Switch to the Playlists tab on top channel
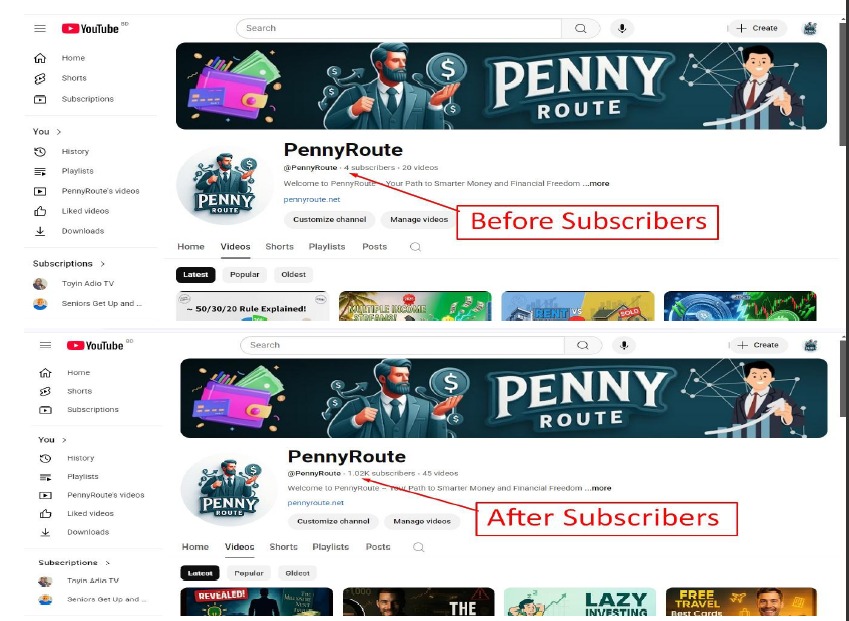Screen dimensions: 849x621 [327, 246]
